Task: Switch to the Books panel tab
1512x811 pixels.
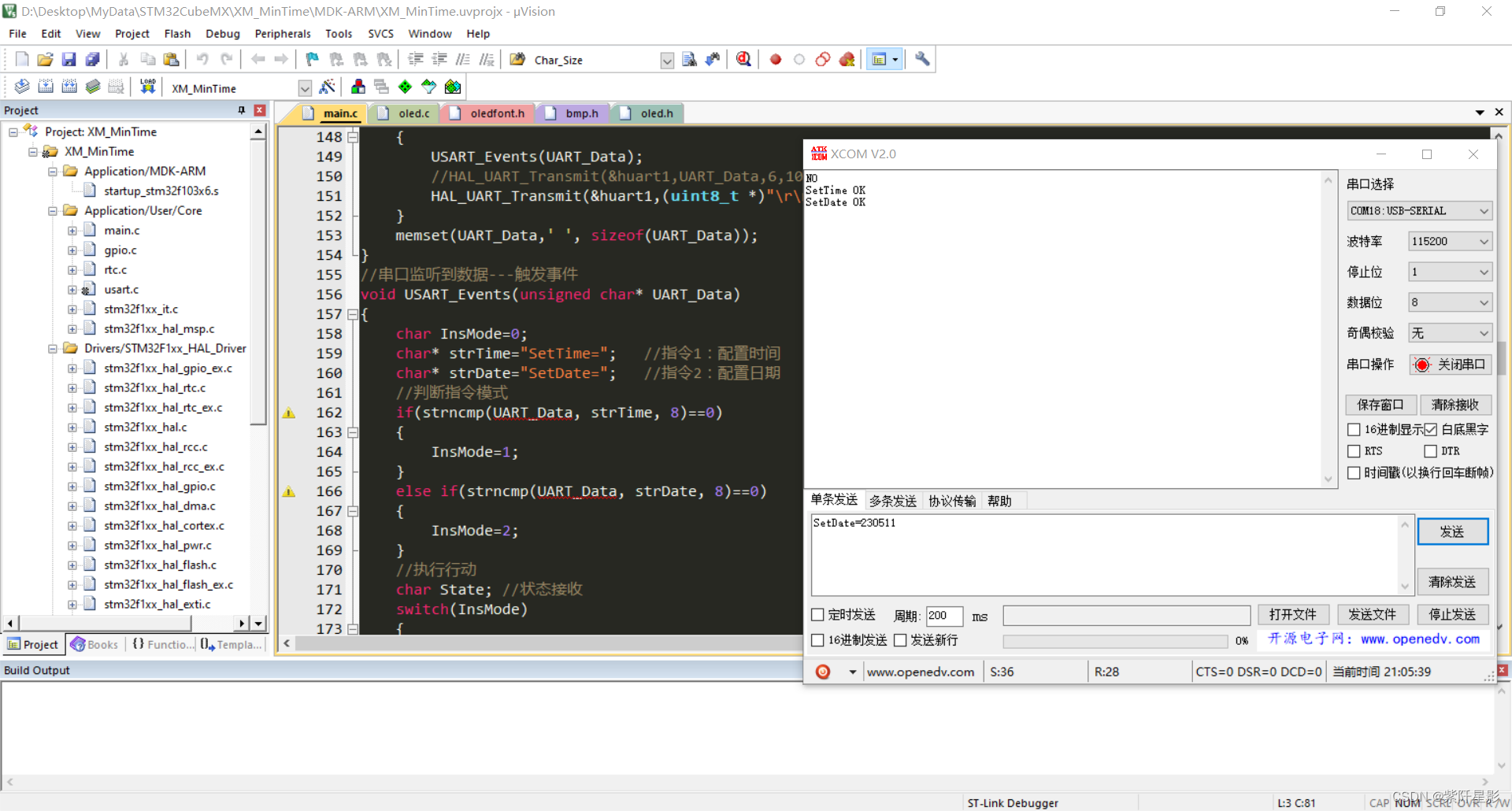Action: [x=94, y=644]
